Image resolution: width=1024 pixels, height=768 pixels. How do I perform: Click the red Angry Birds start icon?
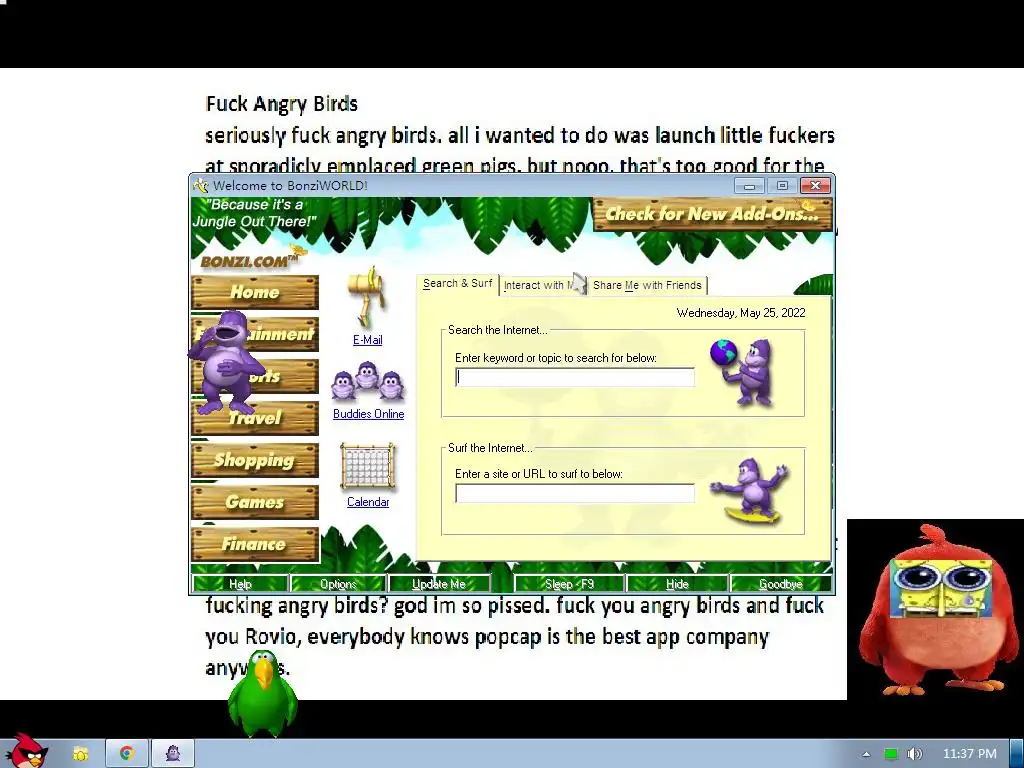26,752
